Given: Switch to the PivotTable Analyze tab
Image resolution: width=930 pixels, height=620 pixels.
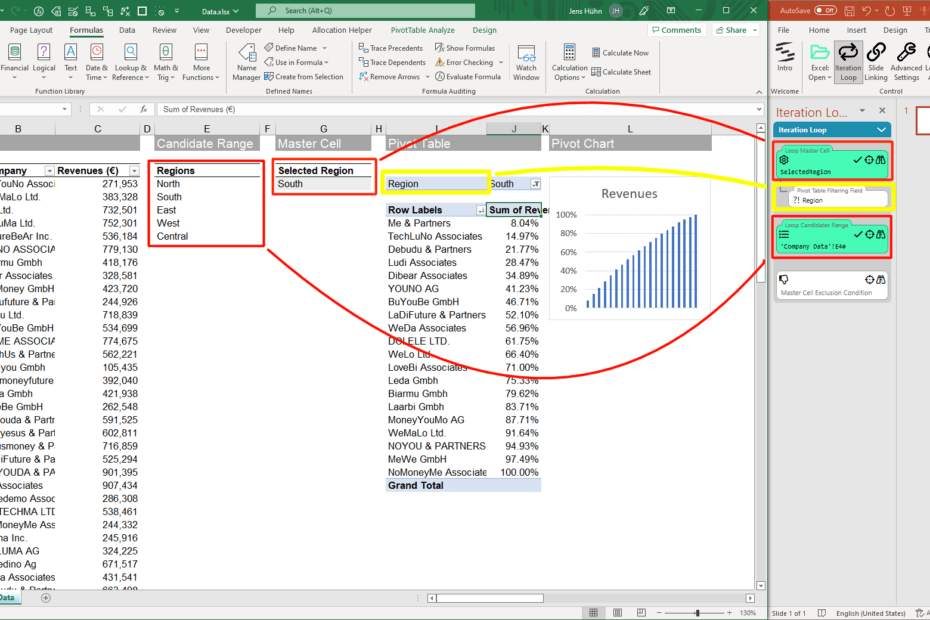Looking at the screenshot, I should [422, 29].
